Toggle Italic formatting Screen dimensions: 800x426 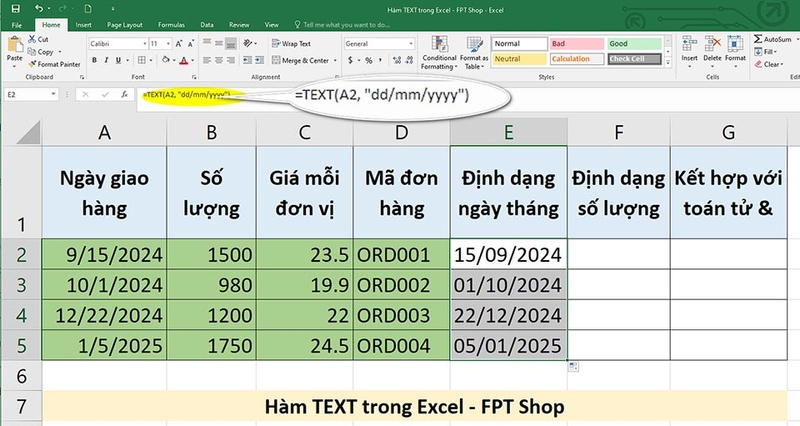(106, 60)
